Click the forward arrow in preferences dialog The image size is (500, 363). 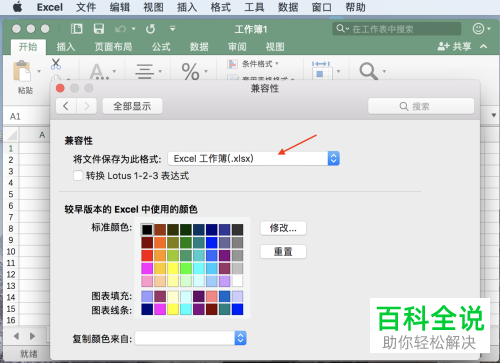coord(87,106)
